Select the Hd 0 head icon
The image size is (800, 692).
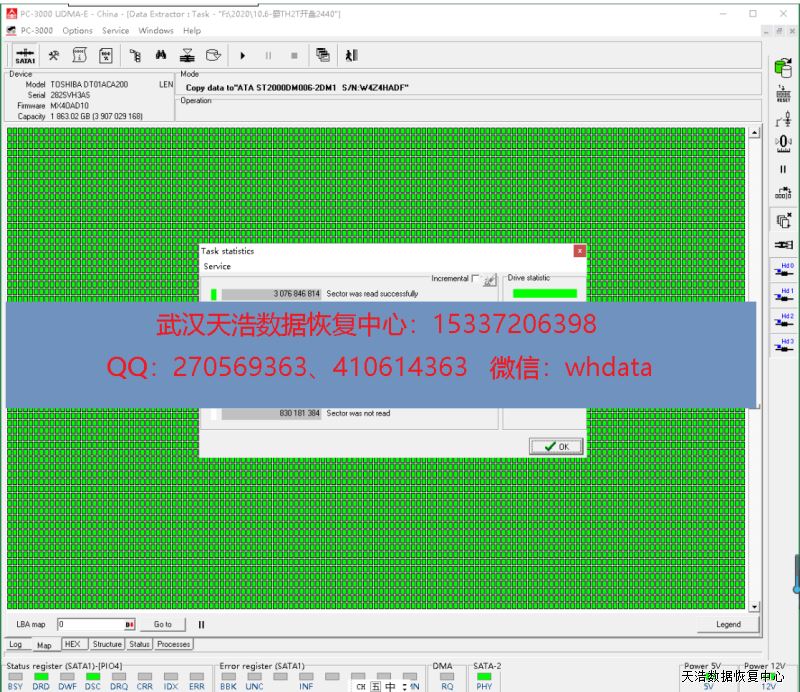(x=783, y=270)
